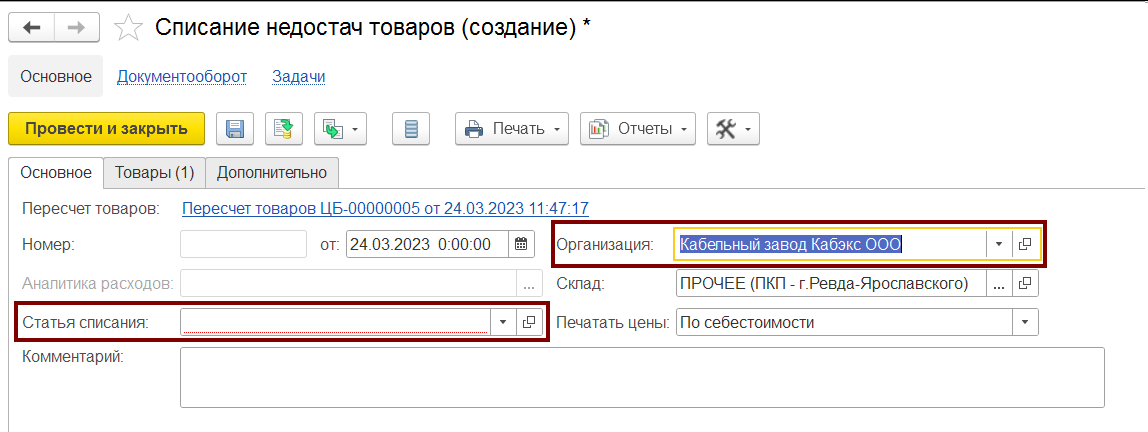Expand the Печатать цены dropdown
The image size is (1148, 432).
tap(1025, 322)
